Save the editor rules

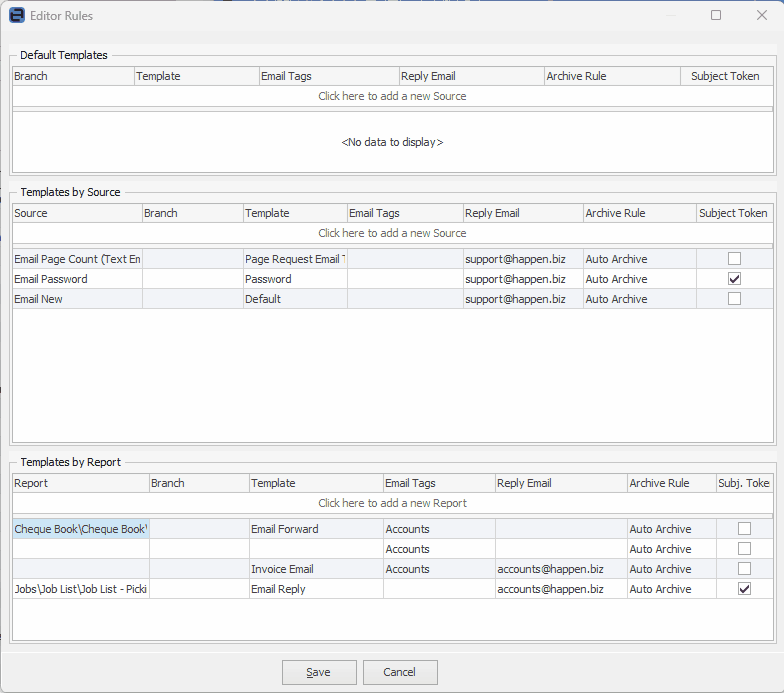319,672
